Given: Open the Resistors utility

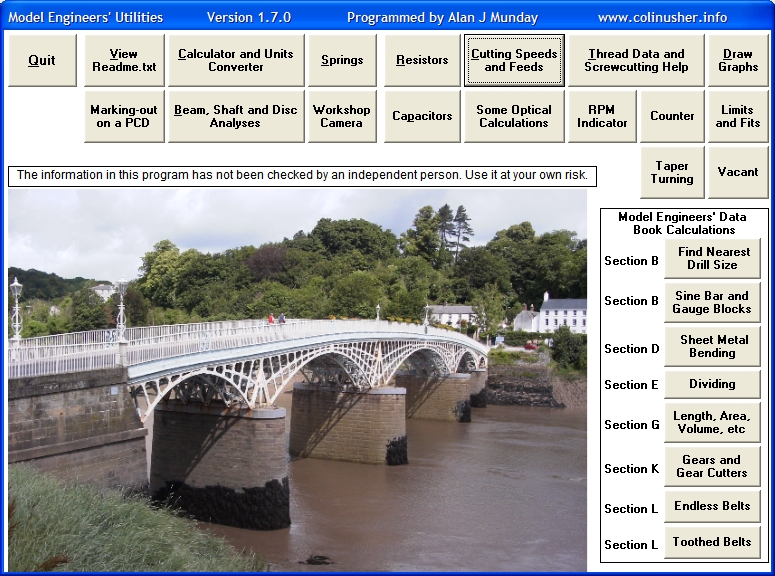Looking at the screenshot, I should click(x=422, y=60).
